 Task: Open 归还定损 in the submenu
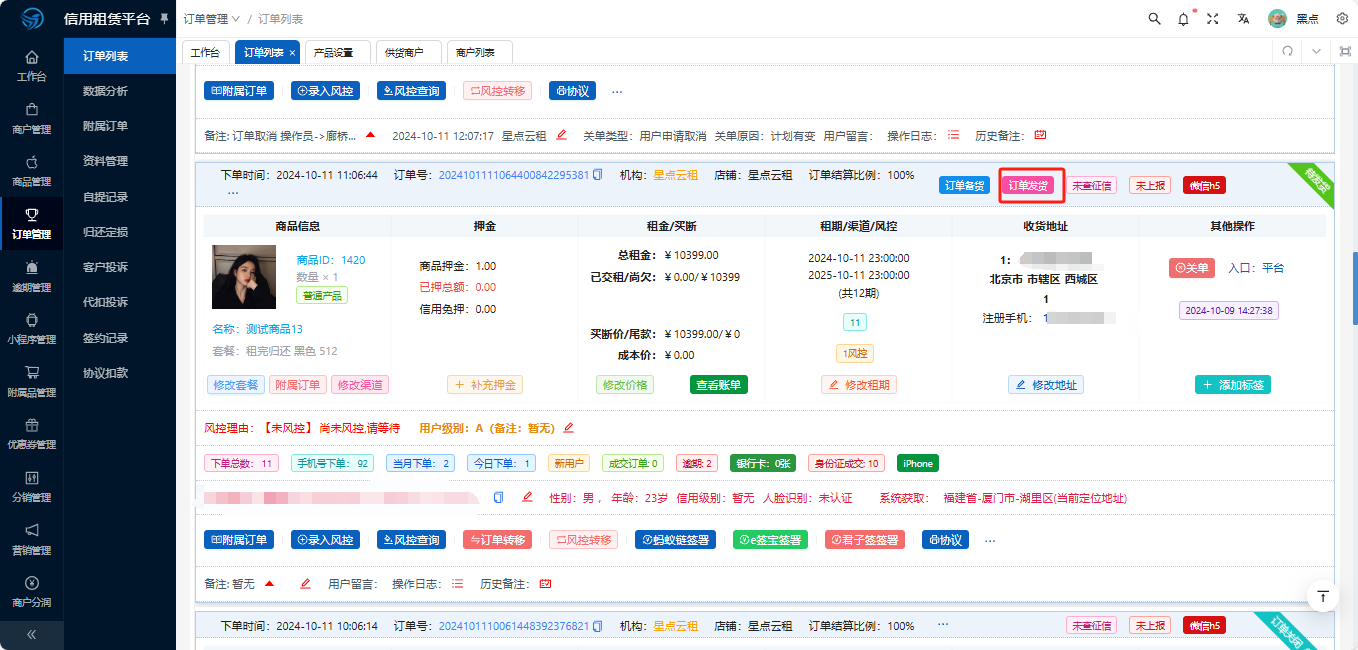[x=106, y=232]
